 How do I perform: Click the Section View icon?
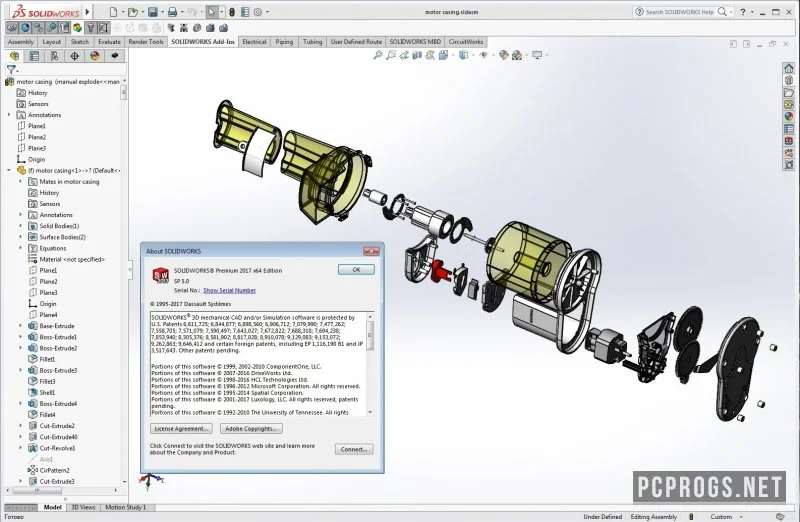click(417, 55)
